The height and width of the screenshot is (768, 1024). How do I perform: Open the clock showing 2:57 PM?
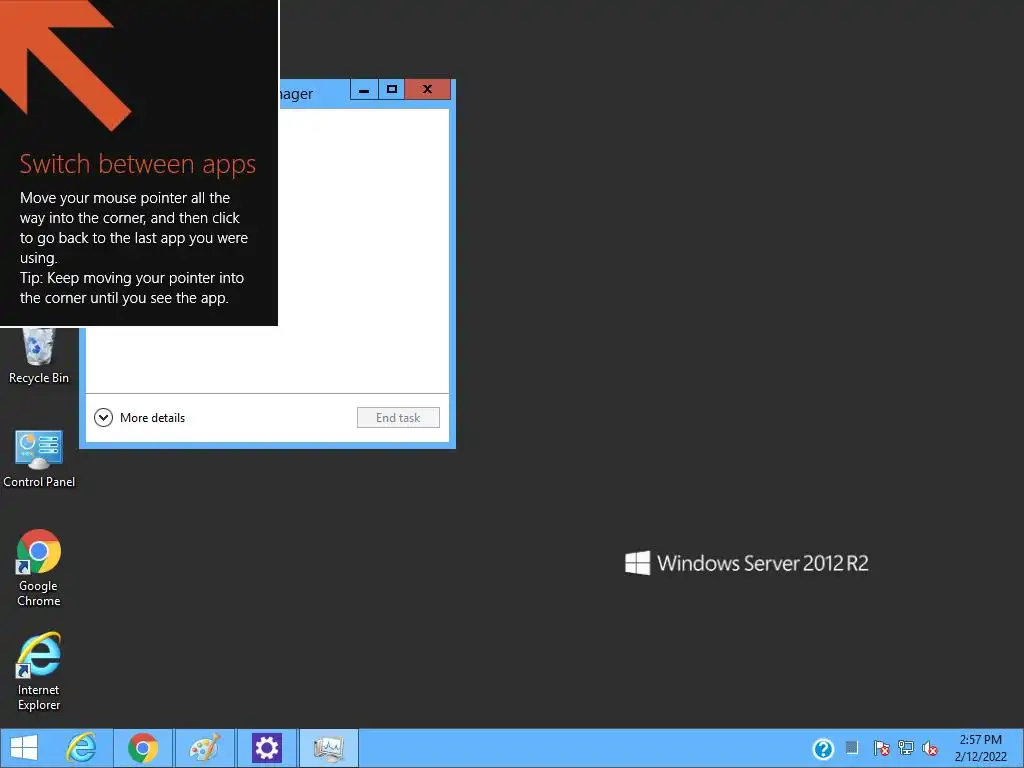(x=980, y=748)
